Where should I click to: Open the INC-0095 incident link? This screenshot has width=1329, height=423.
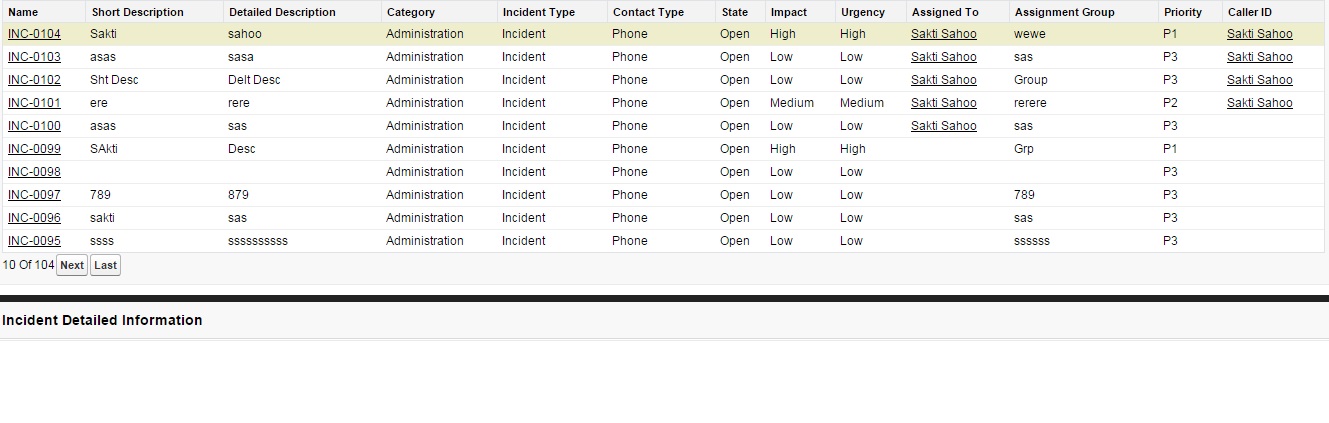pyautogui.click(x=34, y=241)
